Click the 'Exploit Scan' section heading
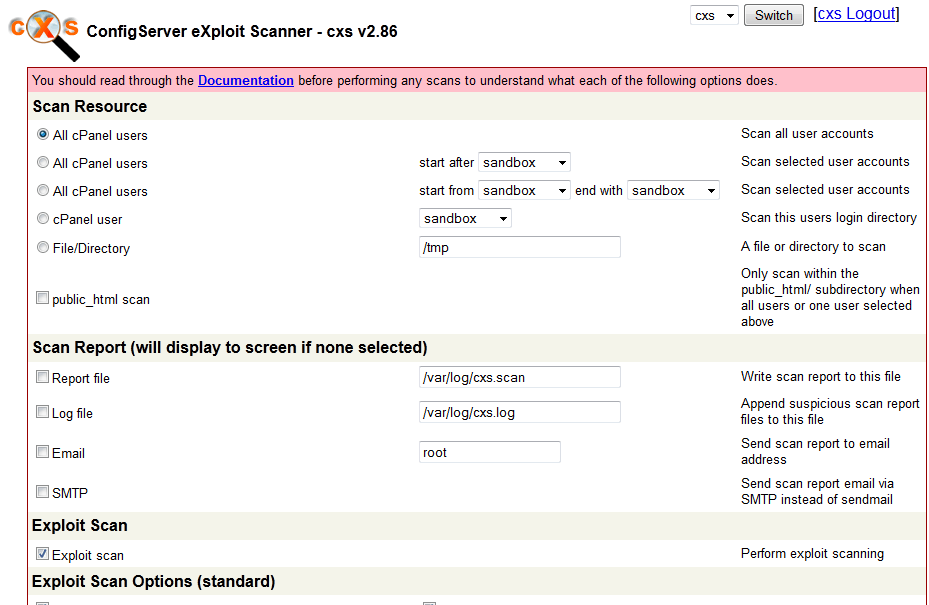The image size is (929, 605). tap(79, 526)
